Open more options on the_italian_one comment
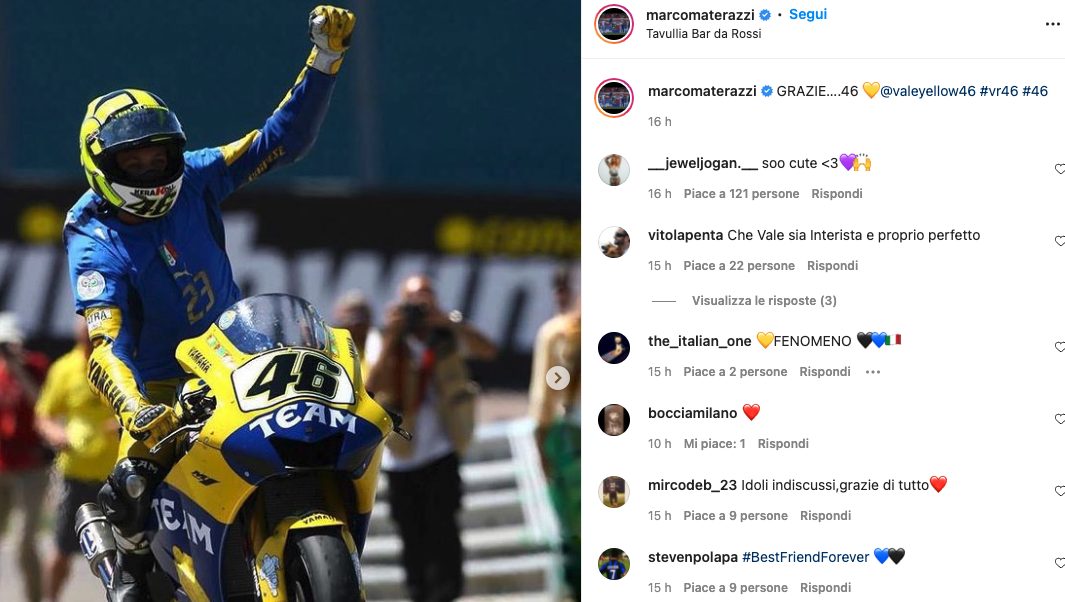Screen dimensions: 1065x602 [x=873, y=372]
